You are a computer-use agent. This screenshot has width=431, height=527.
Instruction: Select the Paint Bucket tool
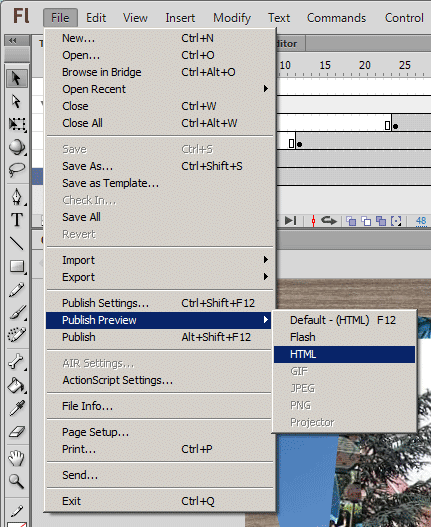16,385
